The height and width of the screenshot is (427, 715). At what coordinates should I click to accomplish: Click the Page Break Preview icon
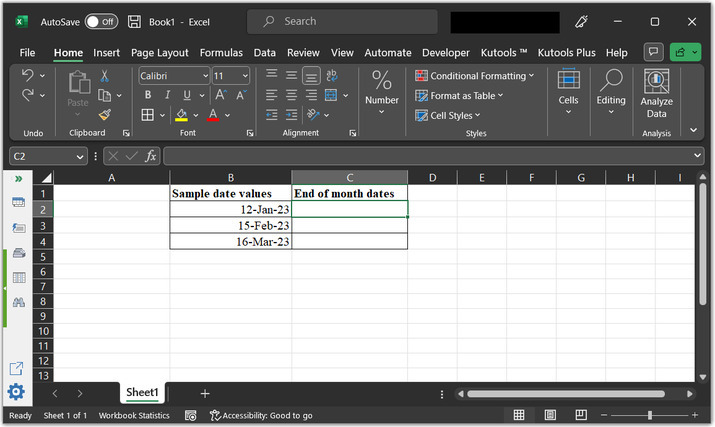tap(581, 415)
